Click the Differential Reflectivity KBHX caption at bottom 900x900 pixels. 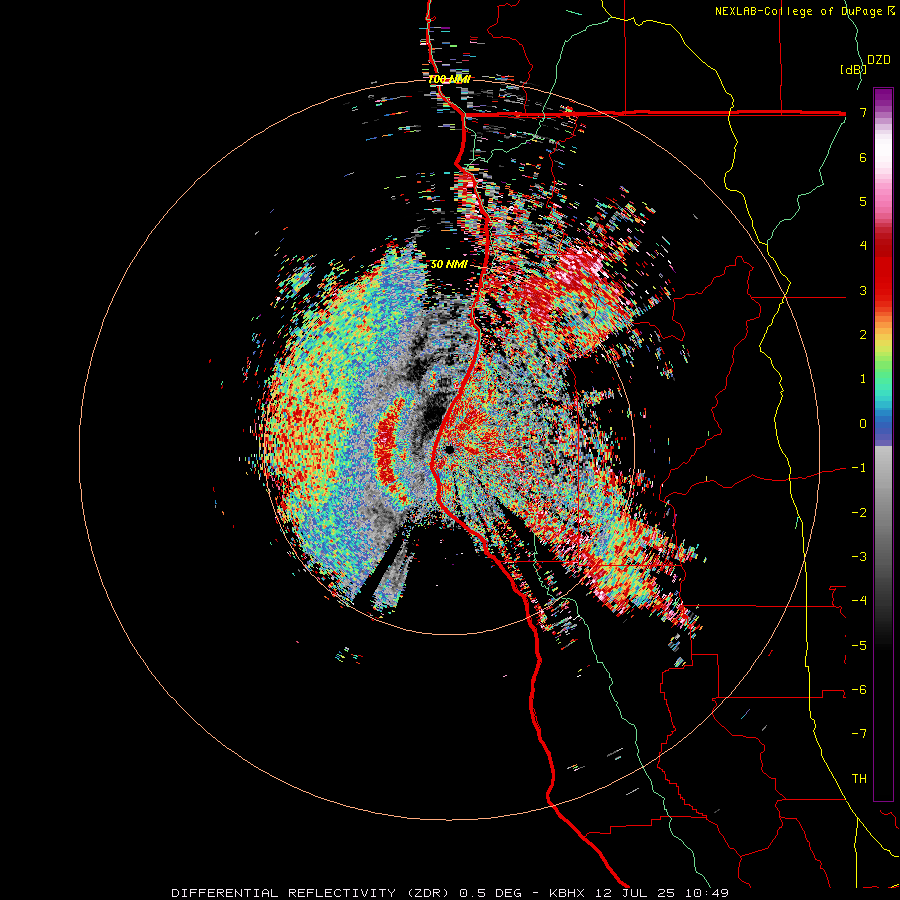450,893
